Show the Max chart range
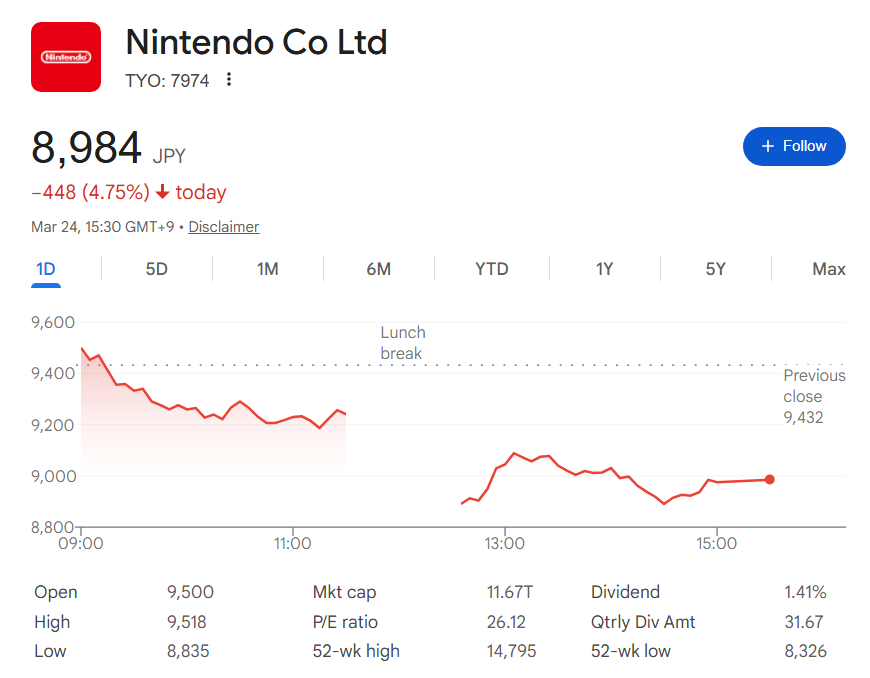870x678 pixels. (828, 269)
